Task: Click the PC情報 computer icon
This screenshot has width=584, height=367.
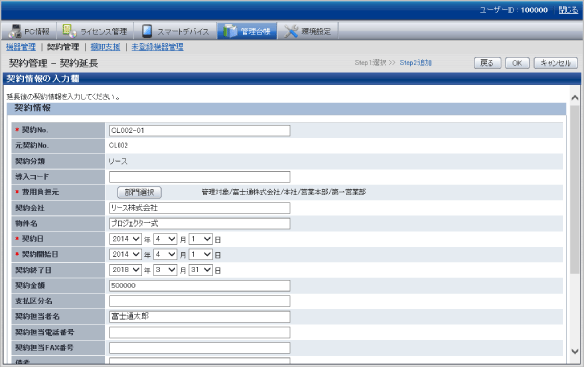Action: (x=15, y=31)
